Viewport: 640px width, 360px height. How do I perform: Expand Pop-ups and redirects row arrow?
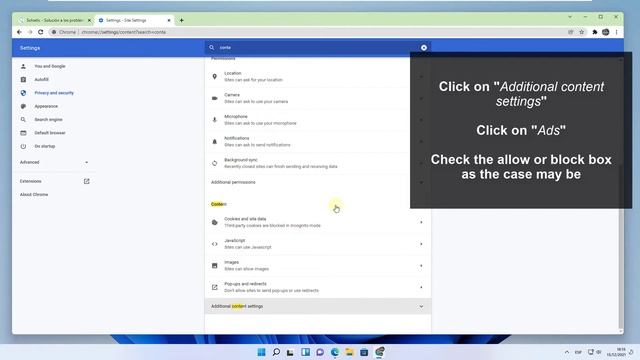coord(421,287)
